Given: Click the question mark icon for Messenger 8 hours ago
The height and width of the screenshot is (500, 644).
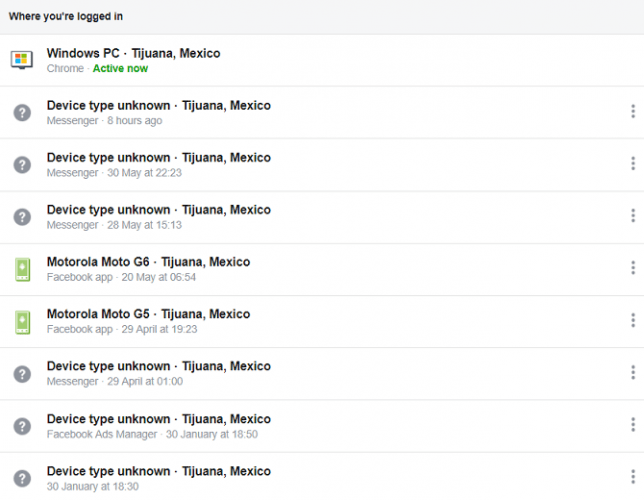Looking at the screenshot, I should (x=22, y=112).
